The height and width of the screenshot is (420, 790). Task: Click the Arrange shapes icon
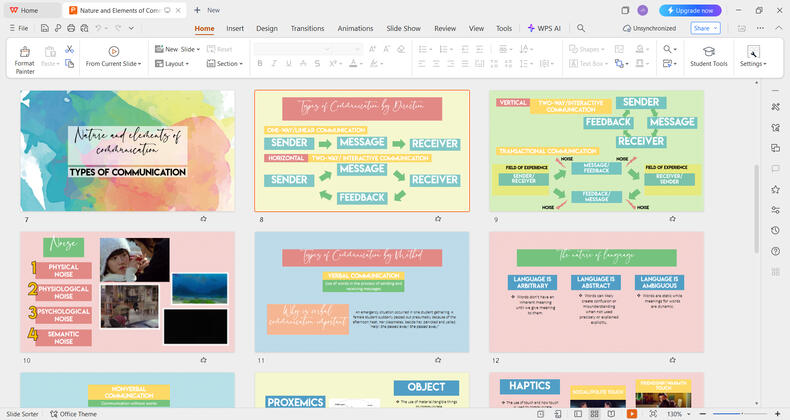(x=619, y=63)
